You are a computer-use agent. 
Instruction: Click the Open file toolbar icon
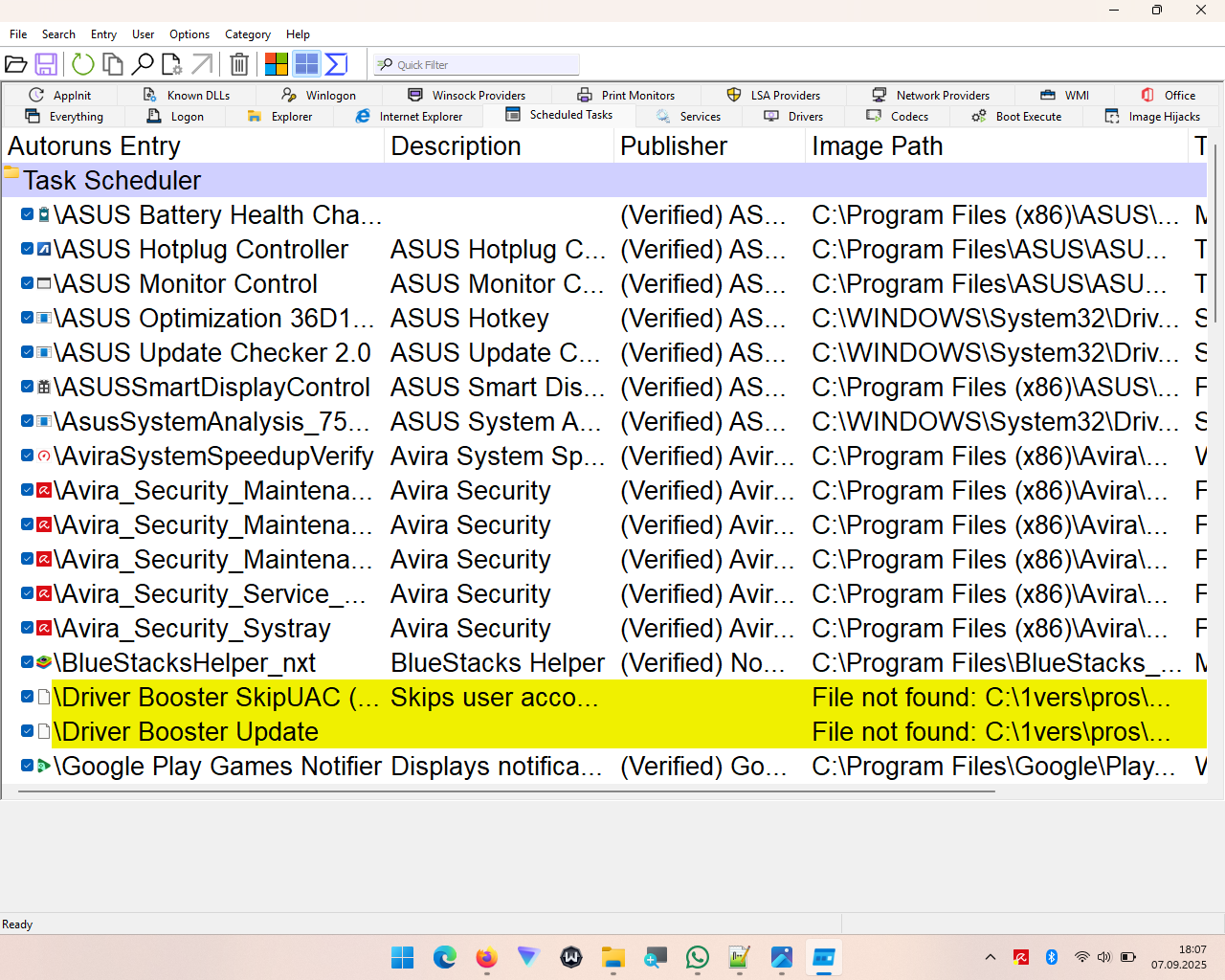pos(15,64)
